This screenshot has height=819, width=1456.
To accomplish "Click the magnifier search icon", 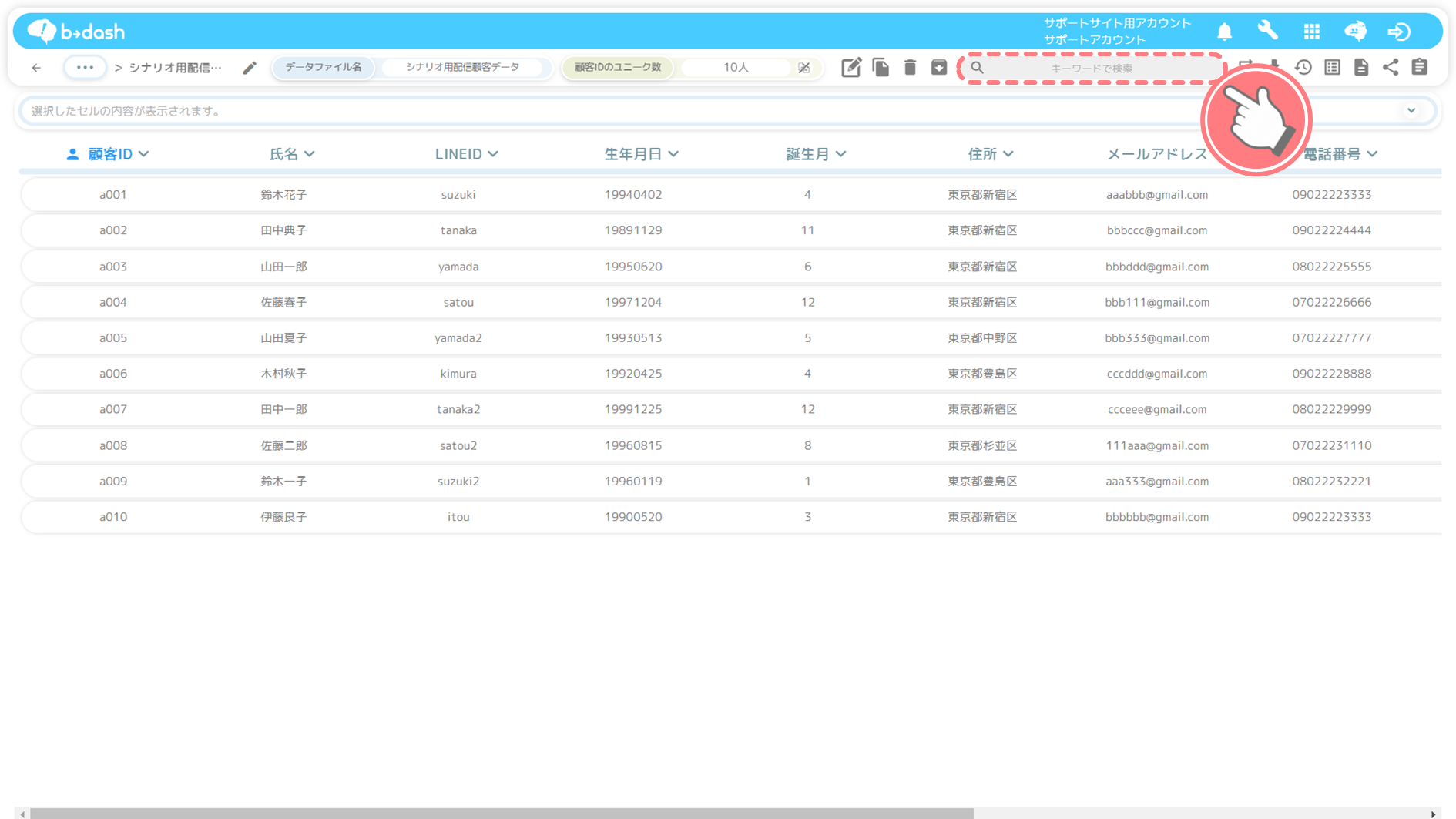I will coord(977,68).
